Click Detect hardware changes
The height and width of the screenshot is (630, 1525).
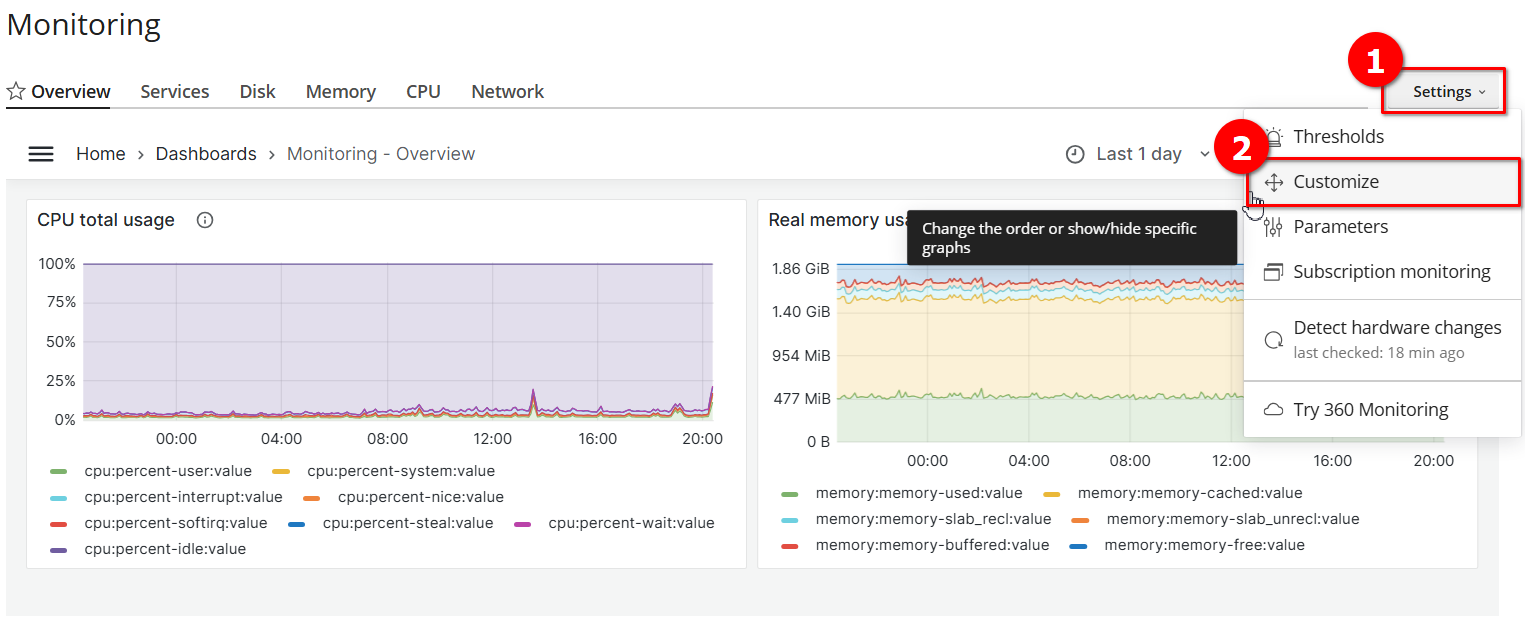click(1383, 340)
